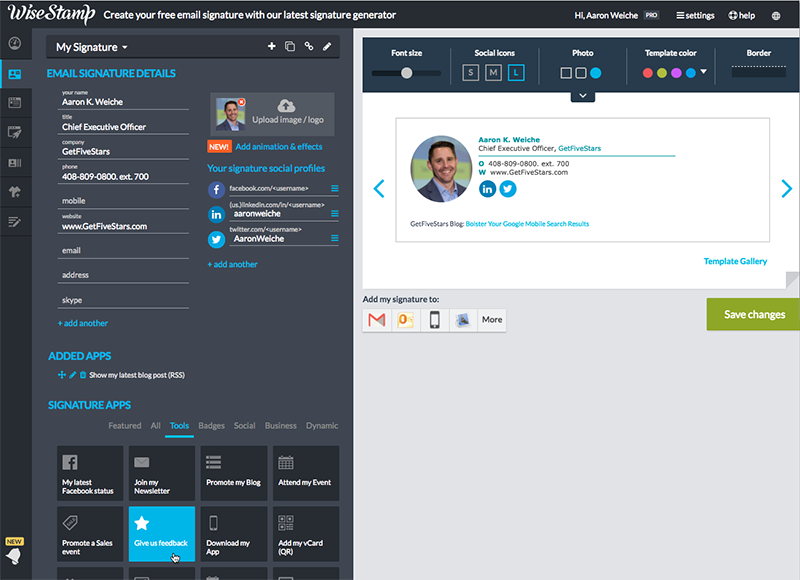The image size is (800, 580).
Task: Click the mobile input field
Action: pos(123,200)
